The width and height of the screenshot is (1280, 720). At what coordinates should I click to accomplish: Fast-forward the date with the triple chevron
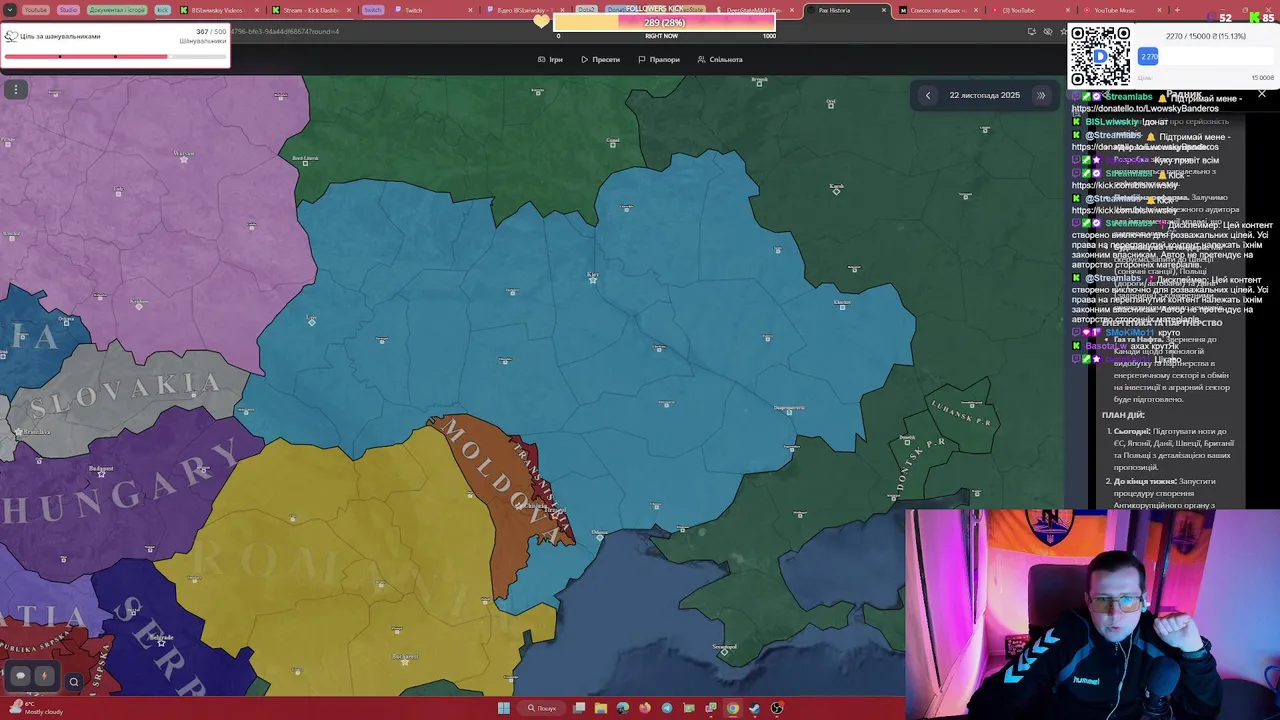pos(1041,95)
